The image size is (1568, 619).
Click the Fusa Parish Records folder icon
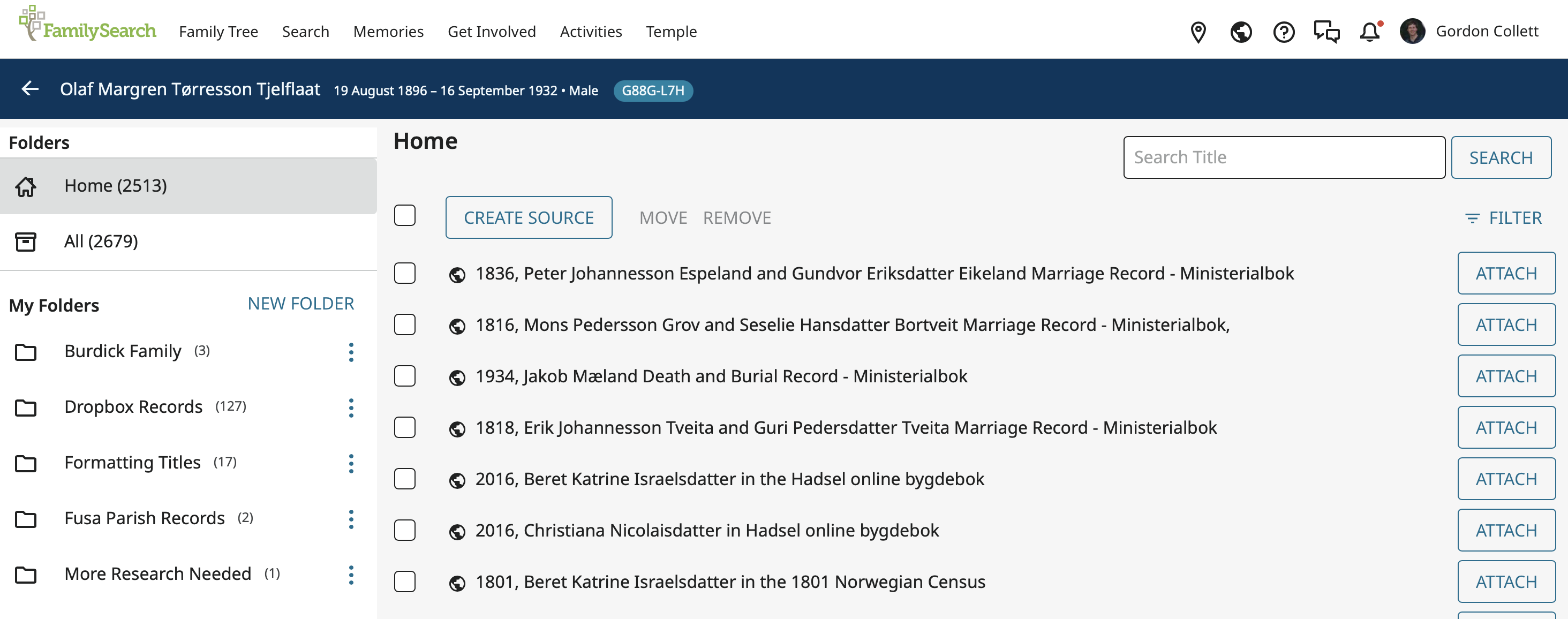(x=26, y=519)
